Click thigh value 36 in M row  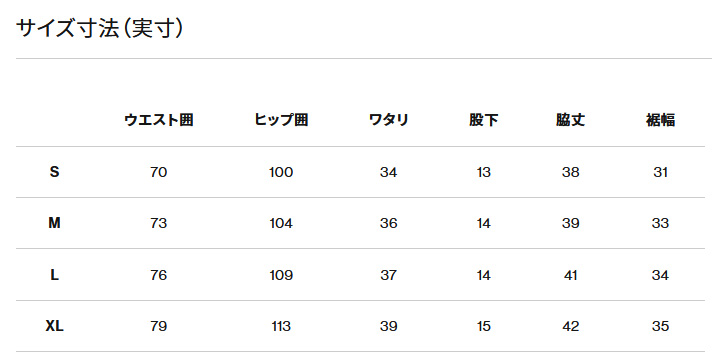(x=389, y=223)
